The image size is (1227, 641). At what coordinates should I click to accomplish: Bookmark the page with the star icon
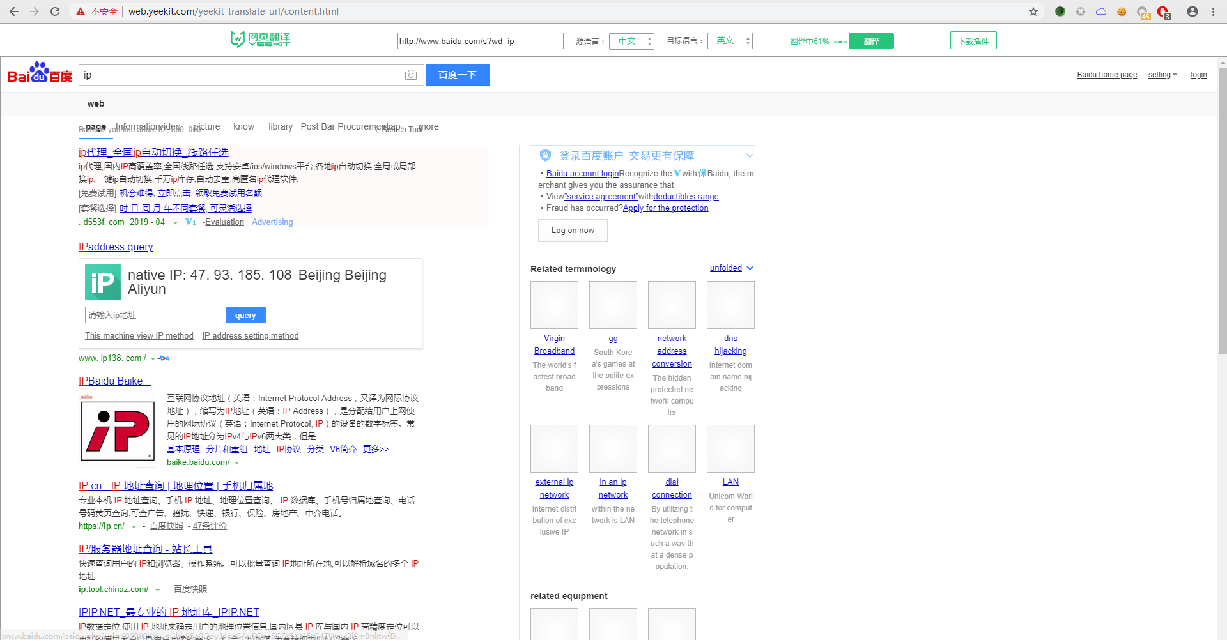[1032, 12]
